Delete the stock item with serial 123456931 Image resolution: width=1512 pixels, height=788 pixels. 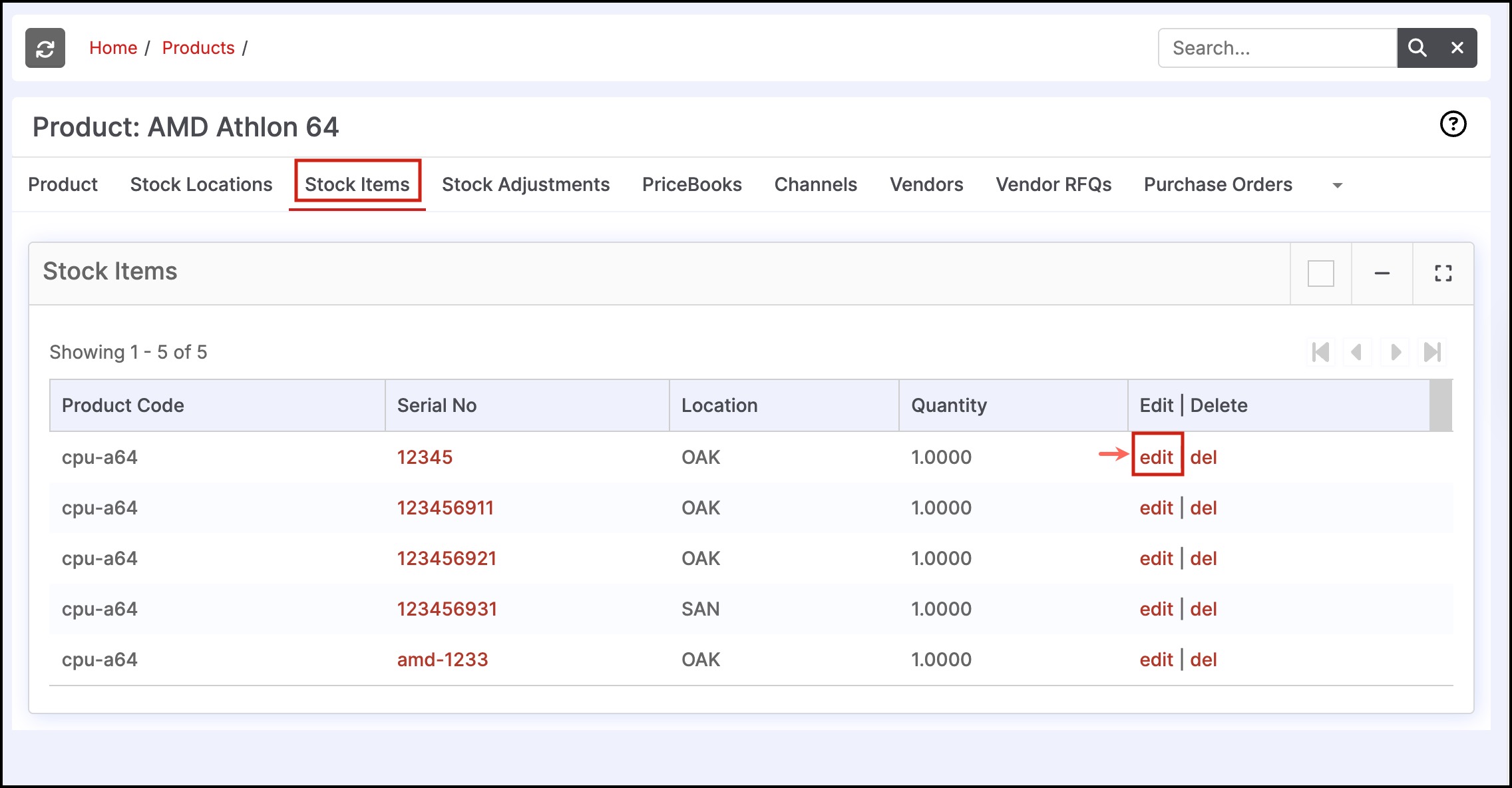tap(1203, 609)
